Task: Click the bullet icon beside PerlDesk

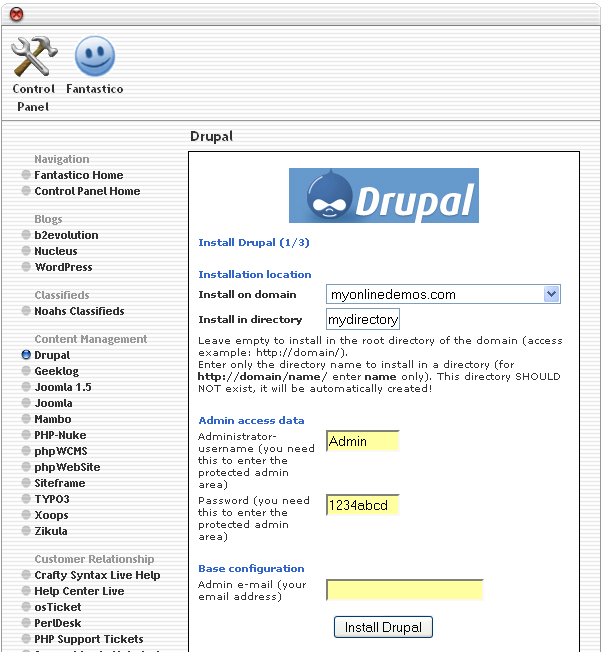Action: click(x=26, y=622)
